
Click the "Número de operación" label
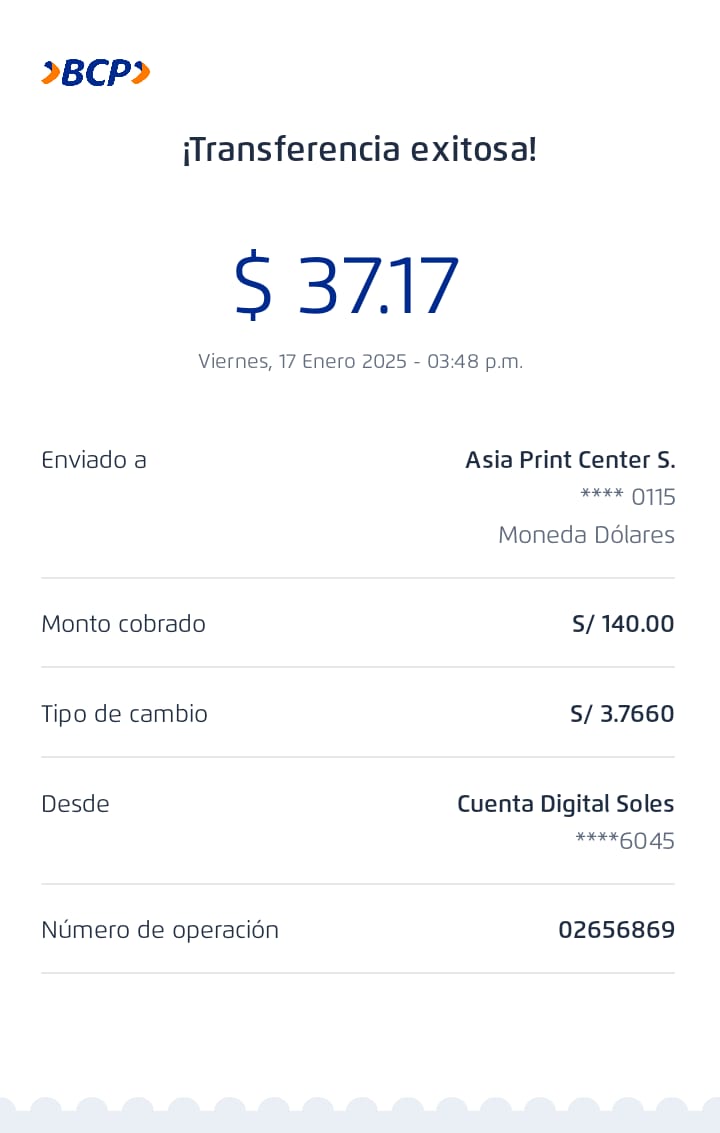[x=160, y=930]
